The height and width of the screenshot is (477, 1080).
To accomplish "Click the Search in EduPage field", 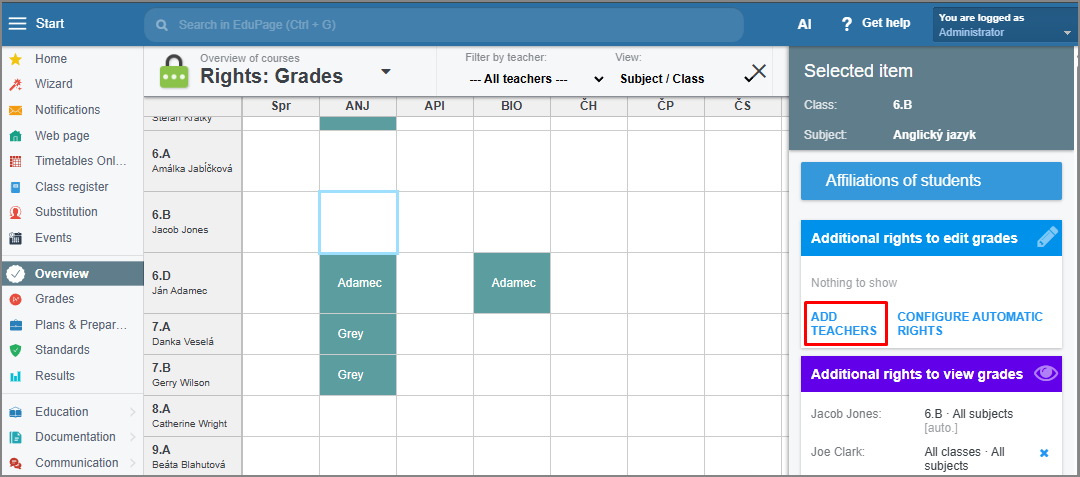I will point(443,24).
